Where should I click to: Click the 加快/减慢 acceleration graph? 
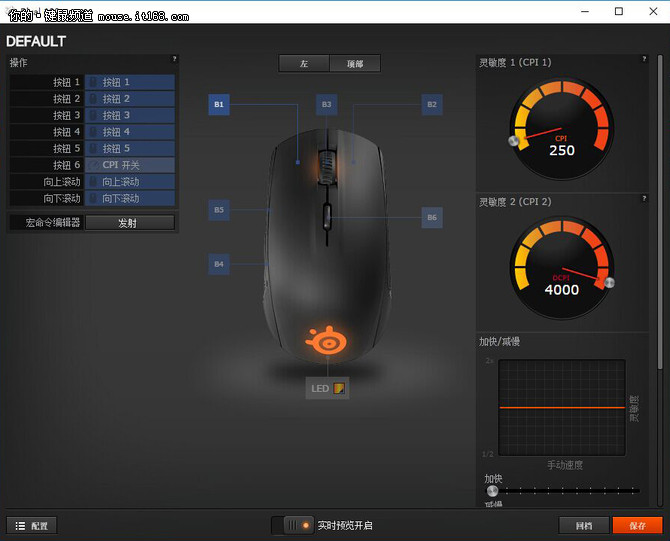pyautogui.click(x=562, y=408)
